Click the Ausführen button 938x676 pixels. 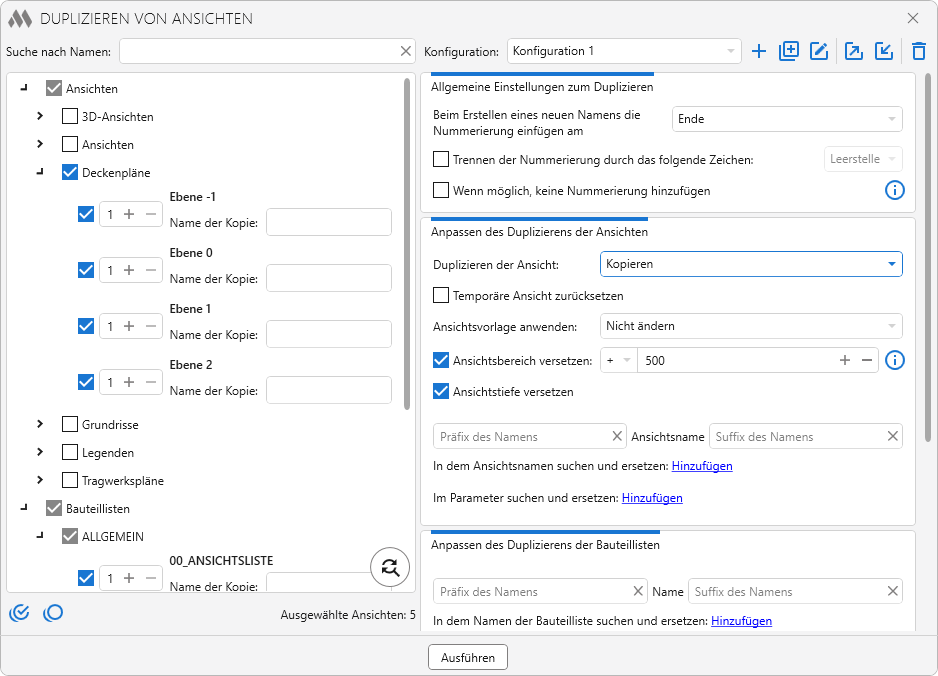(x=468, y=657)
